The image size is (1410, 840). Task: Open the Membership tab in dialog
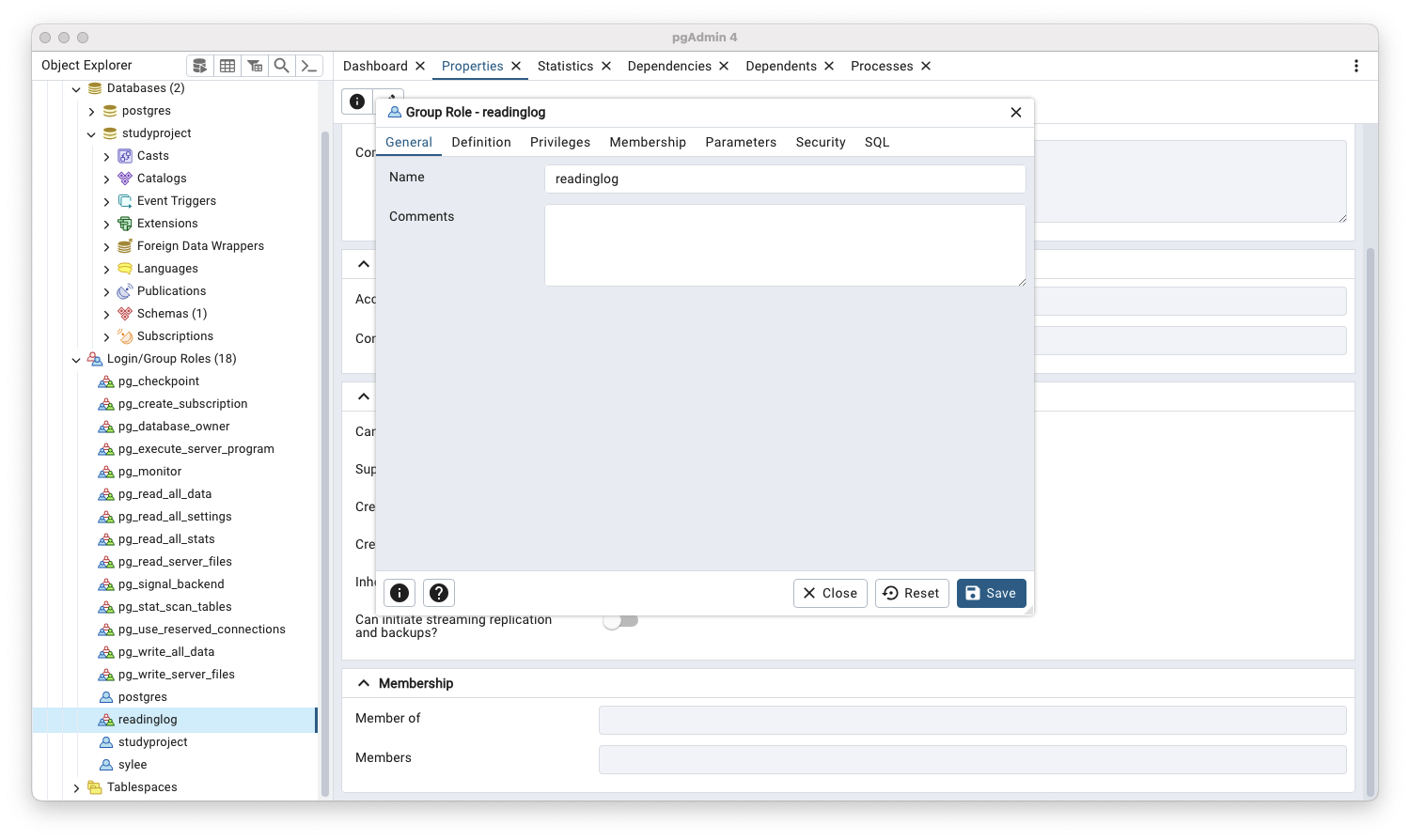(648, 142)
